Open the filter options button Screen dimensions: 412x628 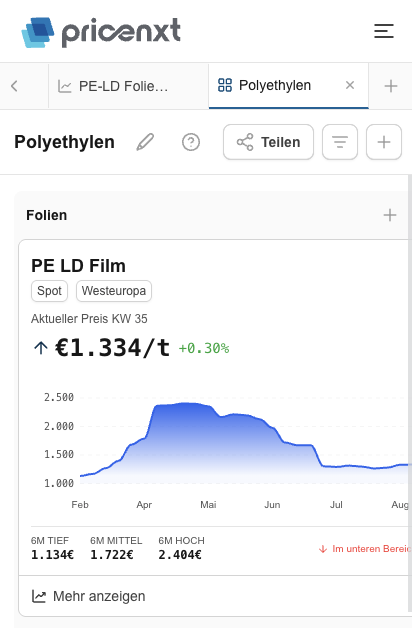click(340, 142)
